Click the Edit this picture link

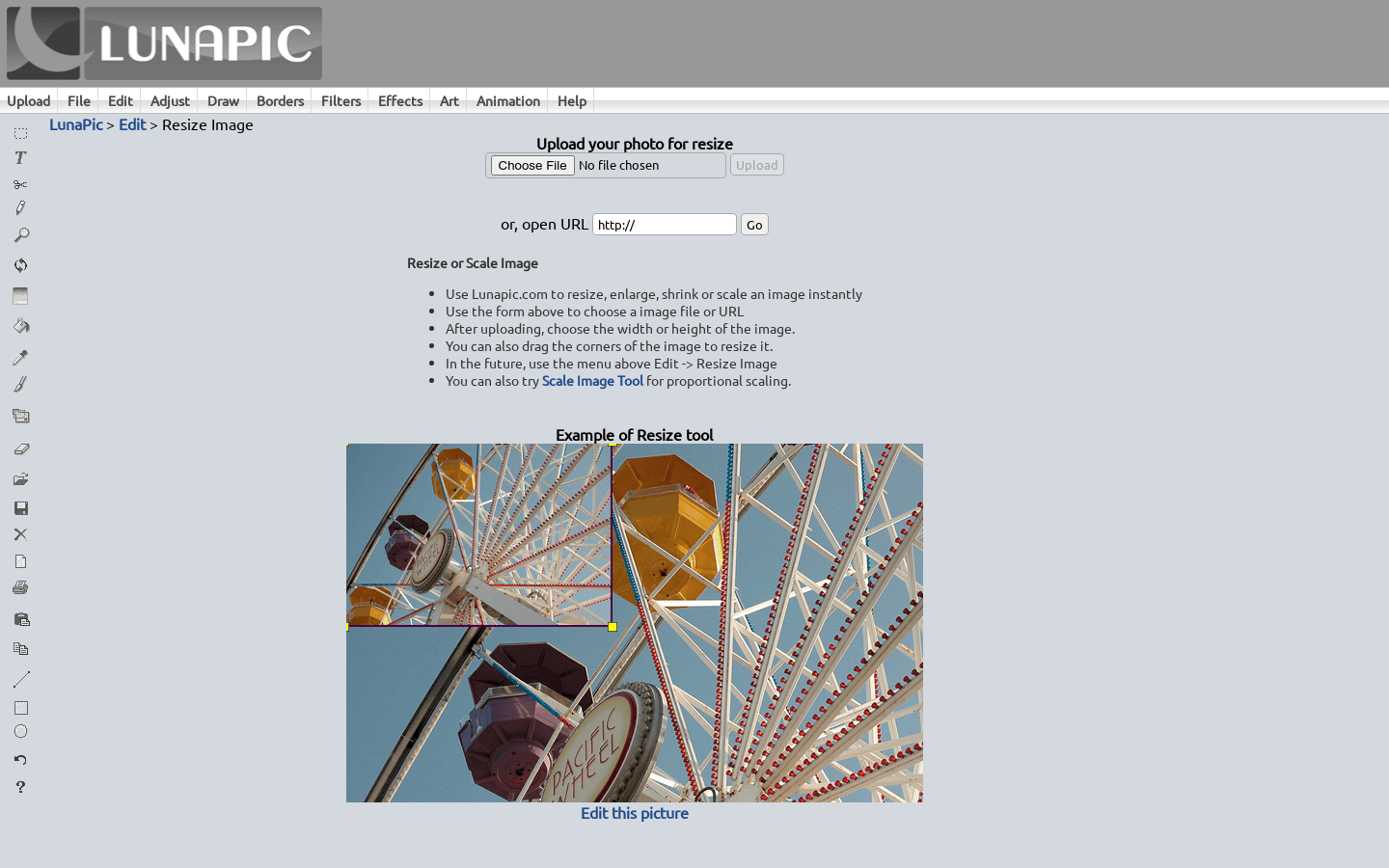[x=634, y=813]
